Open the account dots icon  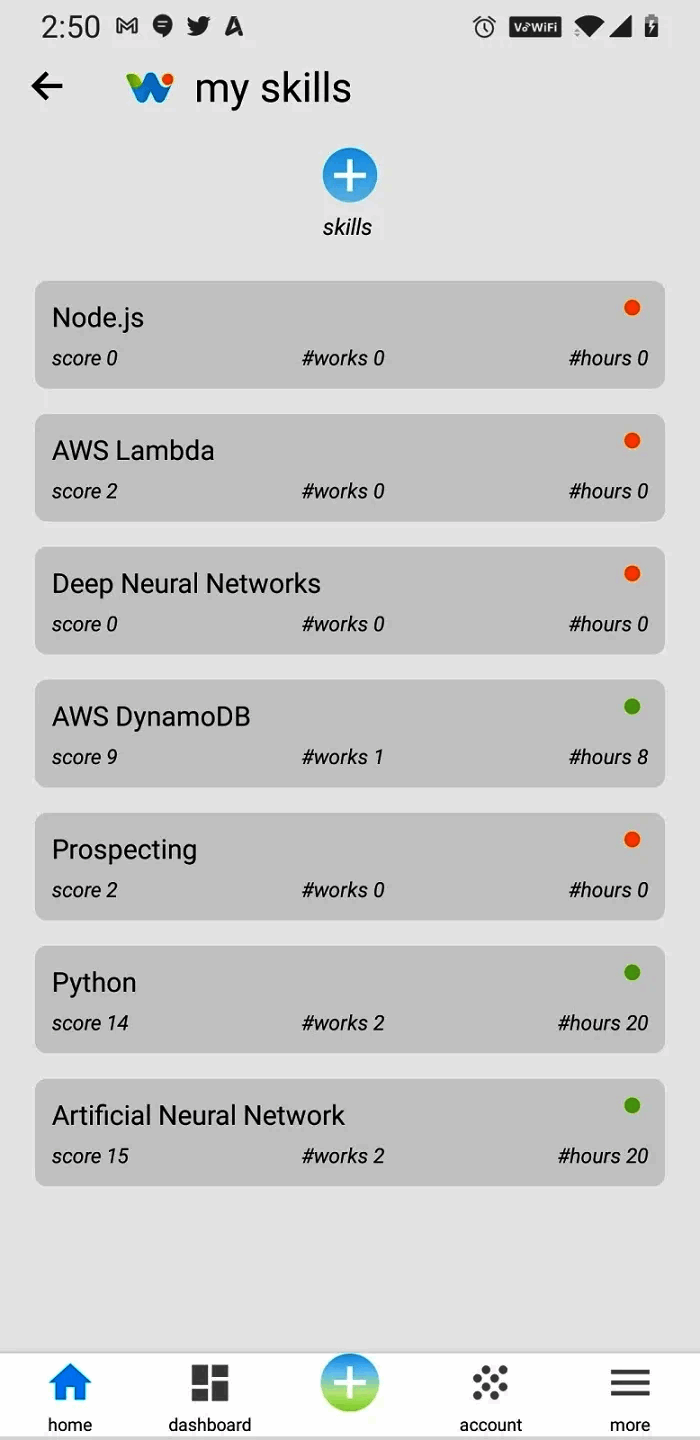point(490,1384)
